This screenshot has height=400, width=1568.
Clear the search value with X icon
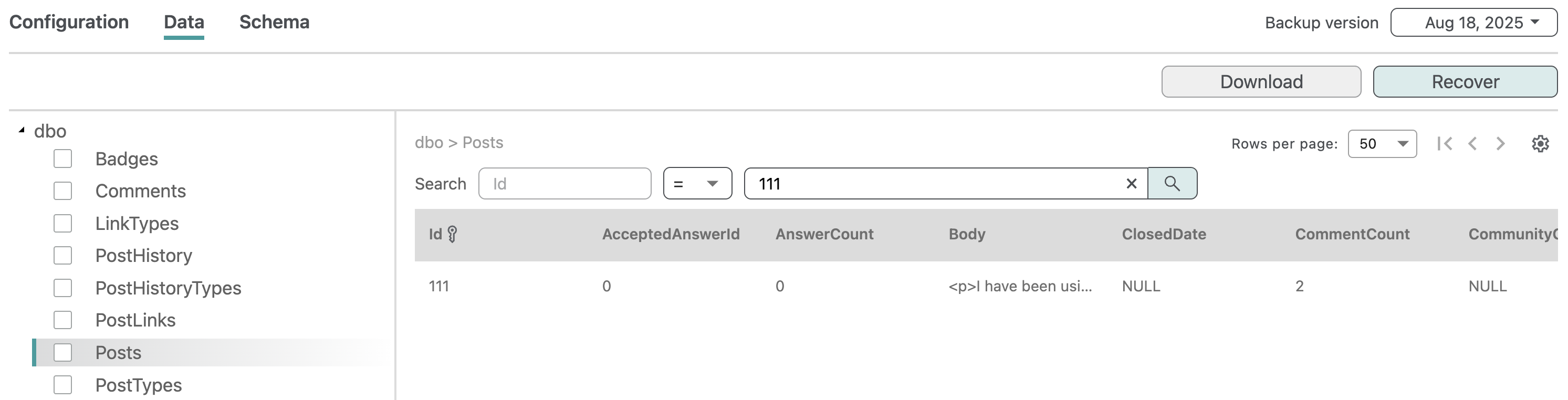pos(1131,183)
